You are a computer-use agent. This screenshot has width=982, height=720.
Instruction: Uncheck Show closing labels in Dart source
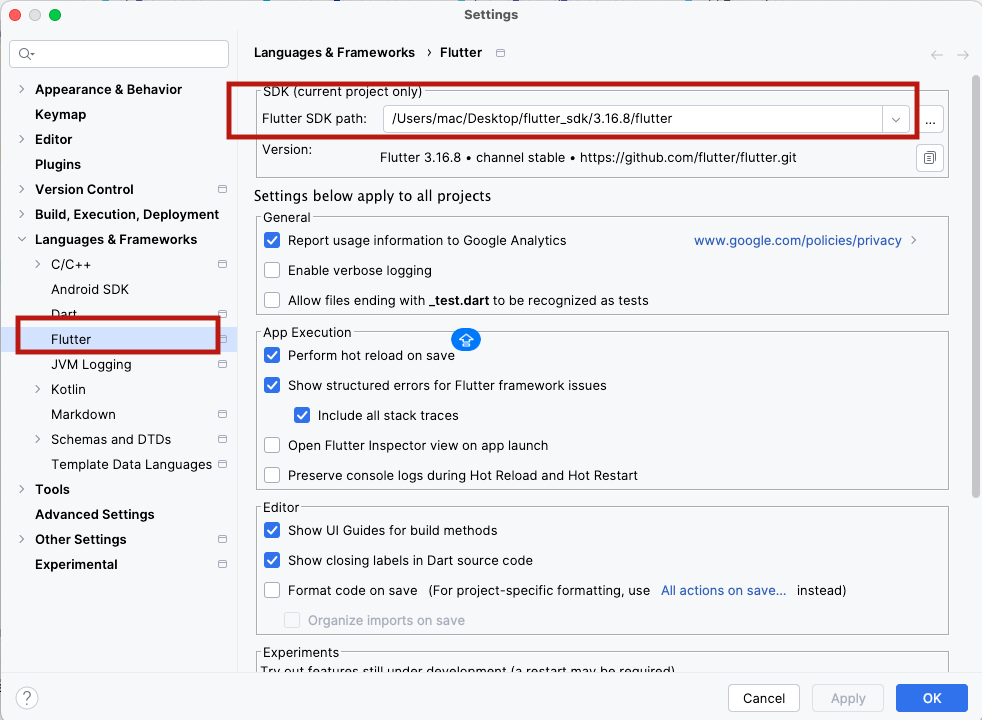[x=272, y=561]
